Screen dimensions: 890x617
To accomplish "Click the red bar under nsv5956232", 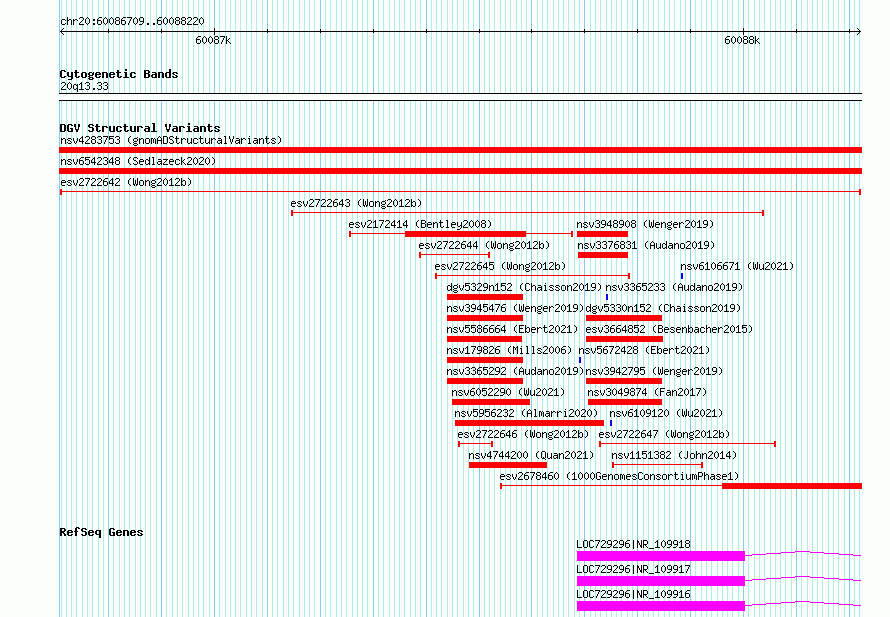I will tap(530, 423).
